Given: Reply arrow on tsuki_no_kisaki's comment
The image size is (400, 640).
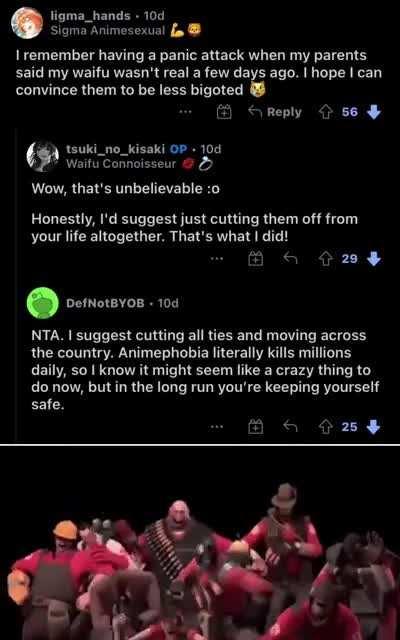Looking at the screenshot, I should tap(290, 258).
